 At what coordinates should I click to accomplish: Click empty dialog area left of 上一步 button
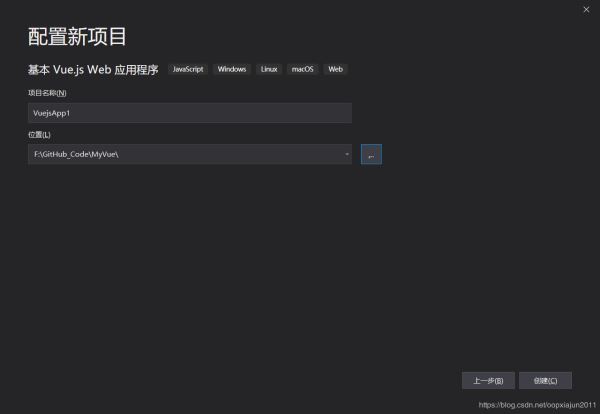pos(300,380)
